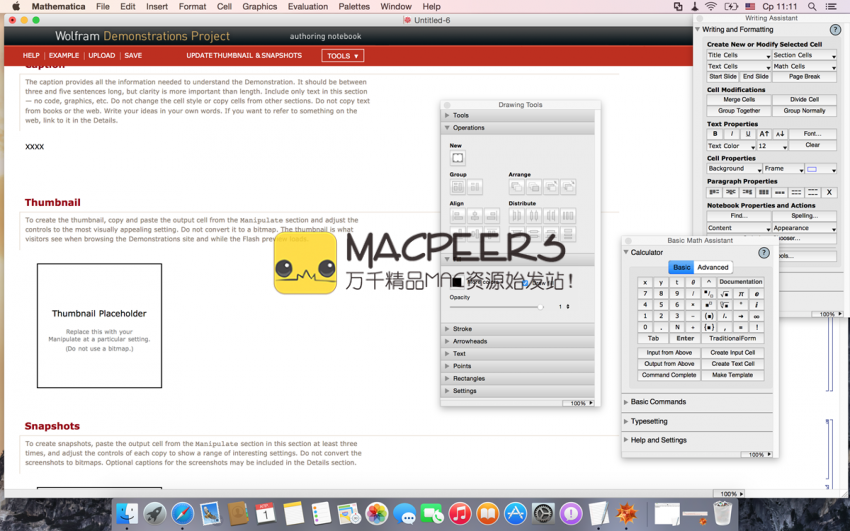Screen dimensions: 850x531
Task: Increase font size with the A-up icon
Action: click(764, 134)
